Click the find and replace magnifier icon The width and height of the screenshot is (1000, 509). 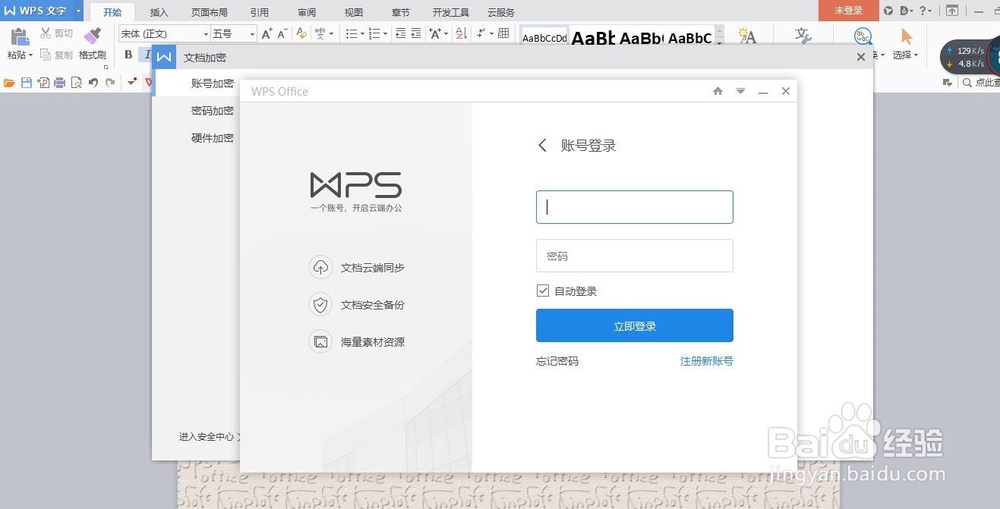tap(863, 36)
